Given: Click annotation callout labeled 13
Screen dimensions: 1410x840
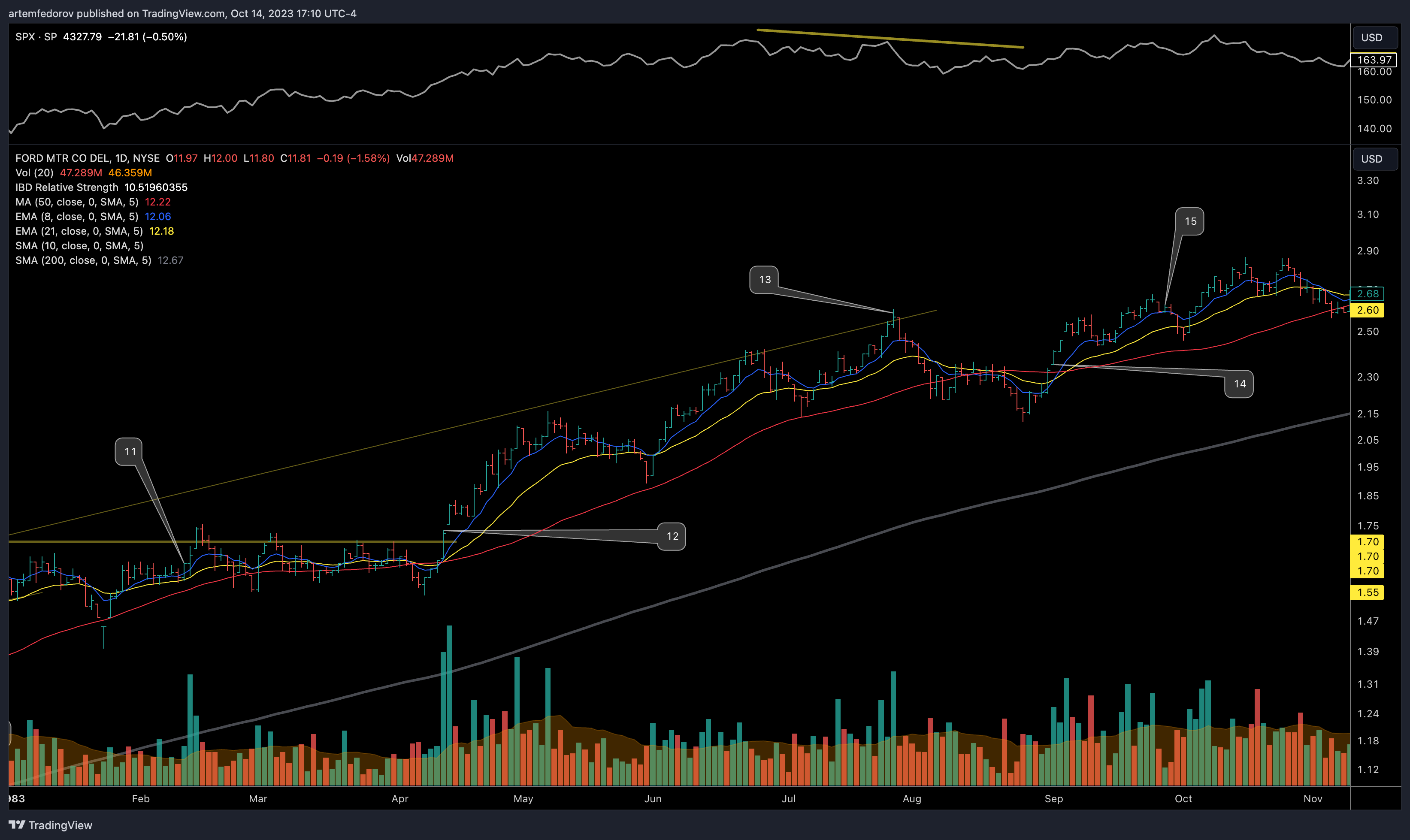Looking at the screenshot, I should pos(764,280).
